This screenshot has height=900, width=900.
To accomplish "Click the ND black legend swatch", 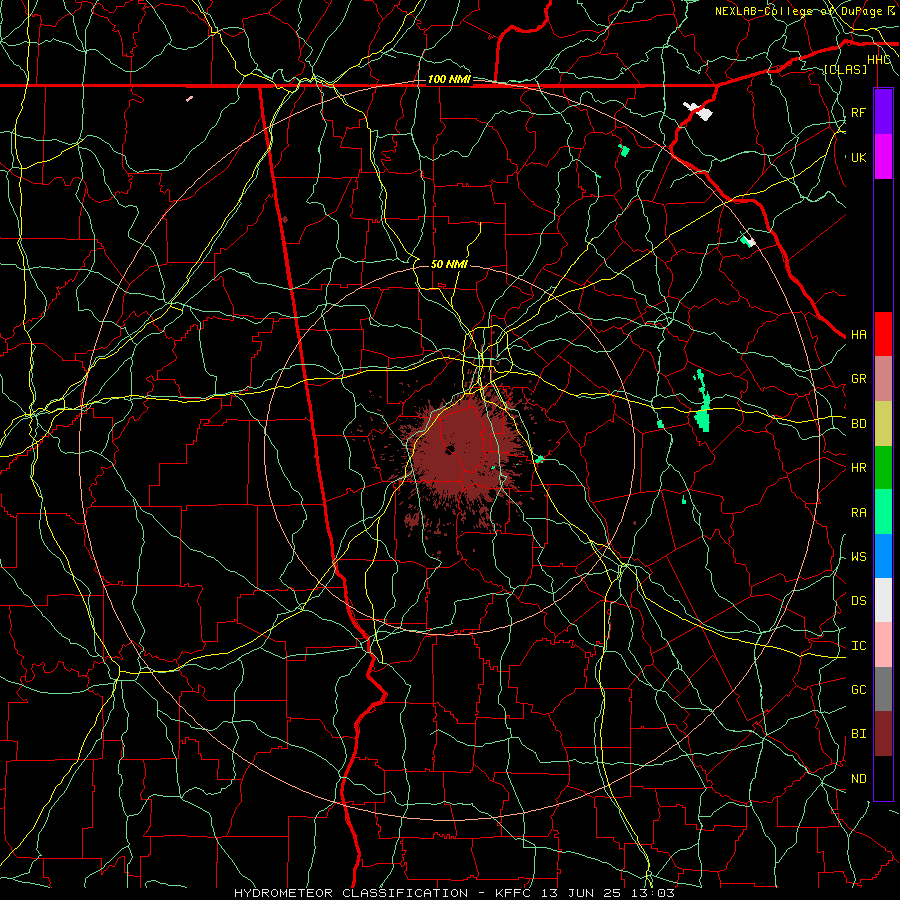I will (x=883, y=778).
